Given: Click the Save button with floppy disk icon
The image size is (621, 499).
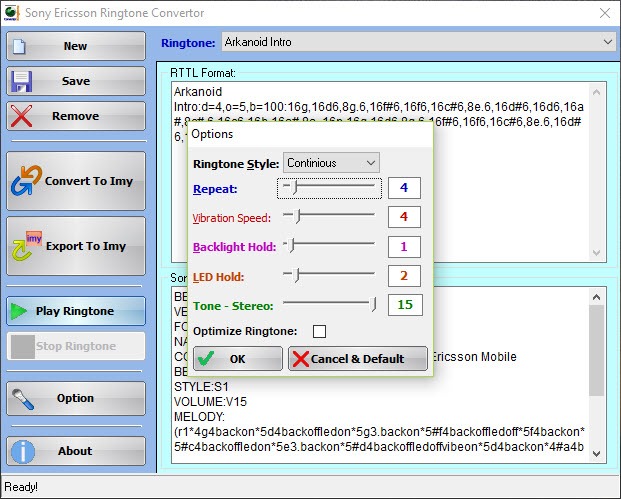Looking at the screenshot, I should pos(76,81).
